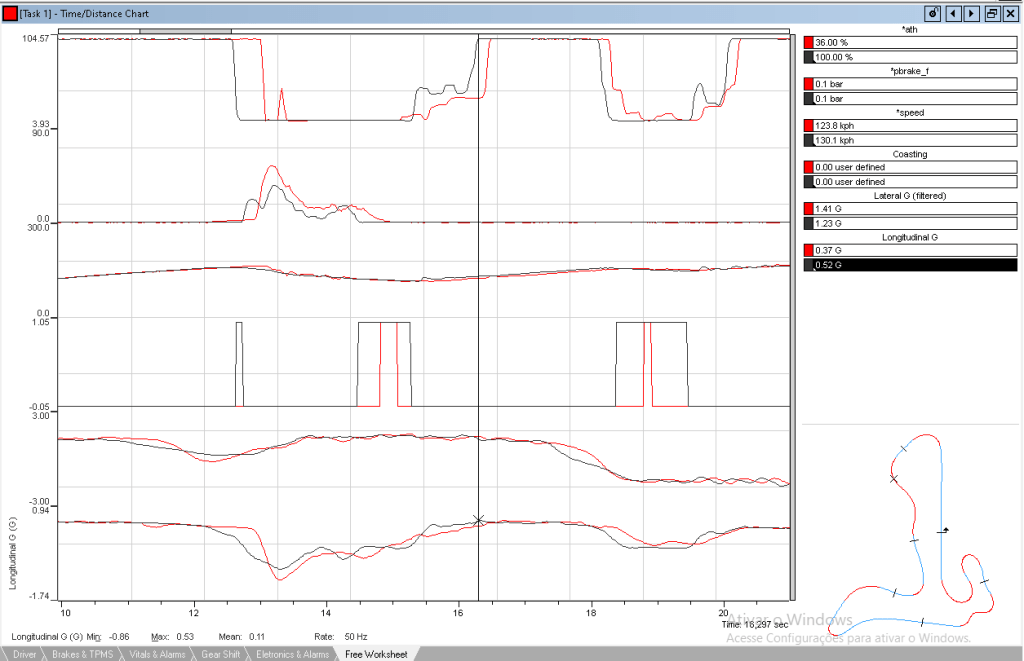Go to the Gear Shift tab
The height and width of the screenshot is (661, 1024).
(221, 654)
